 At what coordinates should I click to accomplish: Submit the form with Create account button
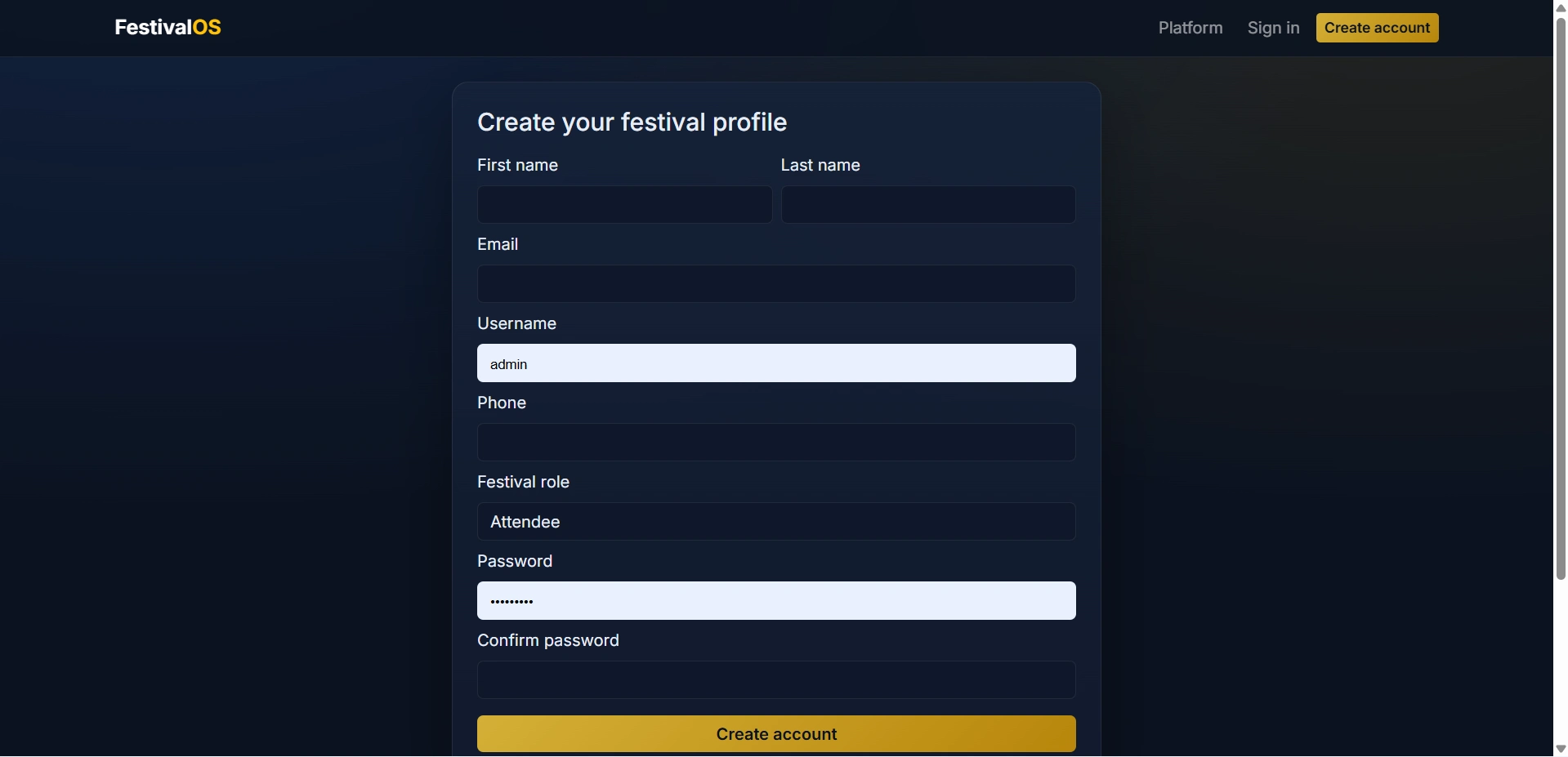pyautogui.click(x=776, y=733)
